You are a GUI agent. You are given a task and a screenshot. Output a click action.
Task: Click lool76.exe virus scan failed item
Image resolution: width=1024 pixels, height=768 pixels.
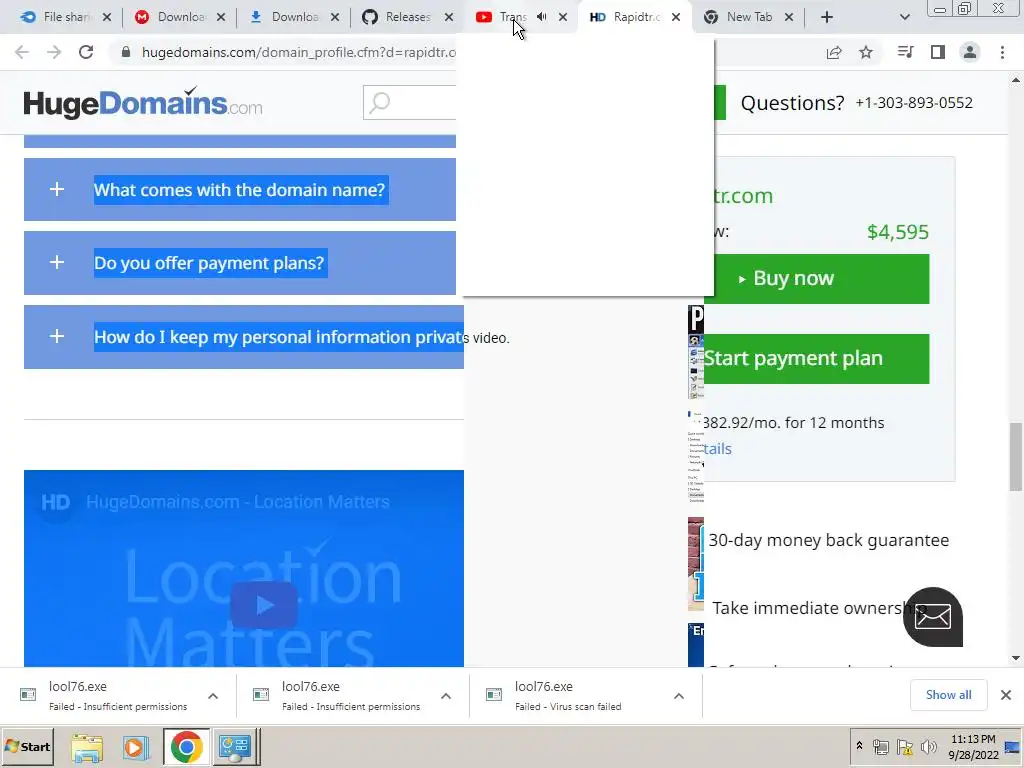[568, 696]
